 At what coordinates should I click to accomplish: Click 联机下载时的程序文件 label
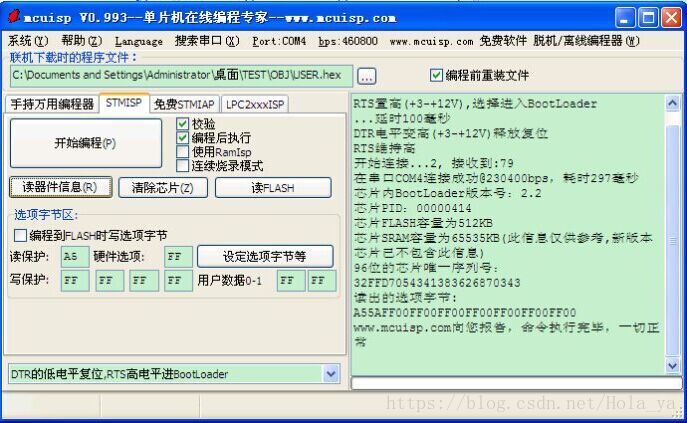click(x=73, y=57)
